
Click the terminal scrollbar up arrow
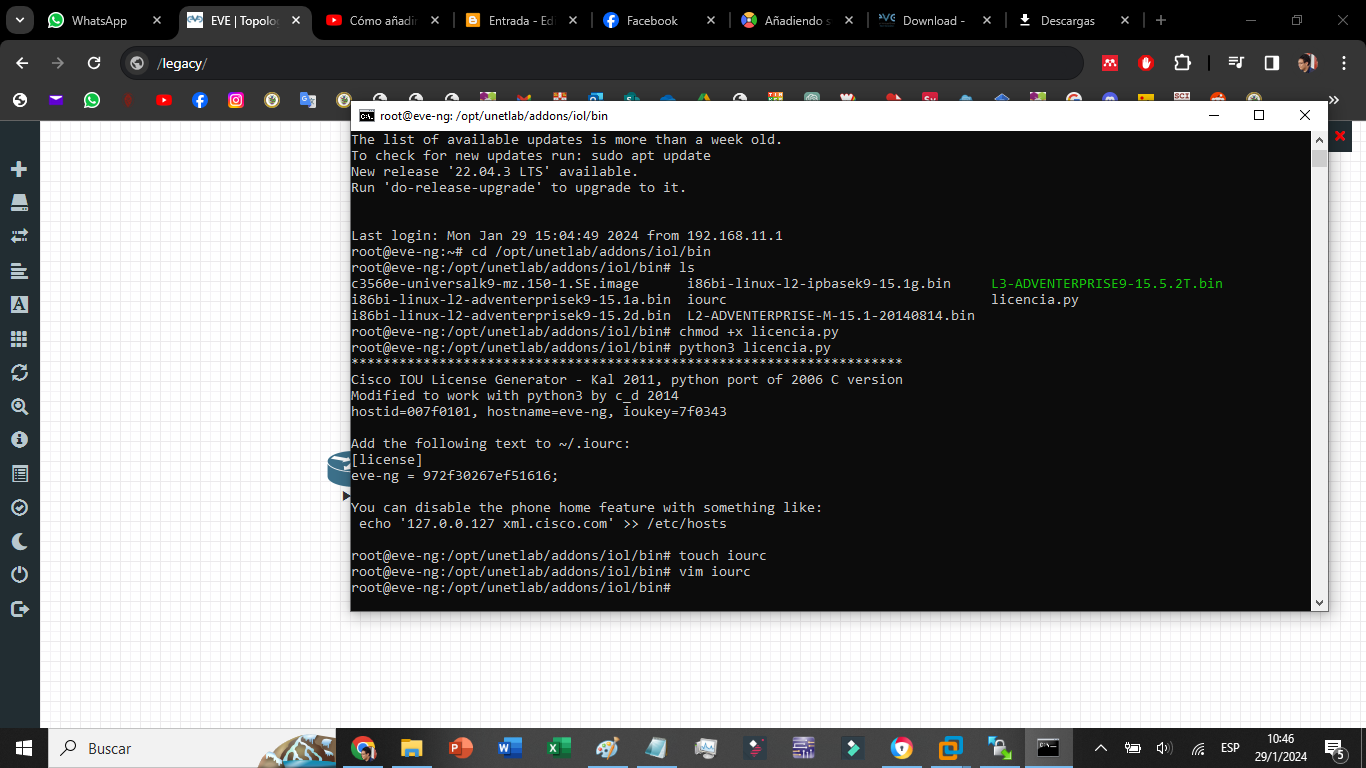pos(1319,140)
